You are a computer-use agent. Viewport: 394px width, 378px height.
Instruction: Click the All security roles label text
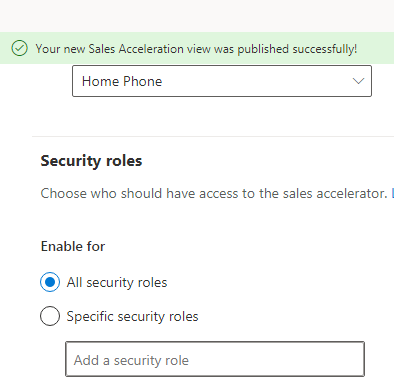pyautogui.click(x=117, y=283)
